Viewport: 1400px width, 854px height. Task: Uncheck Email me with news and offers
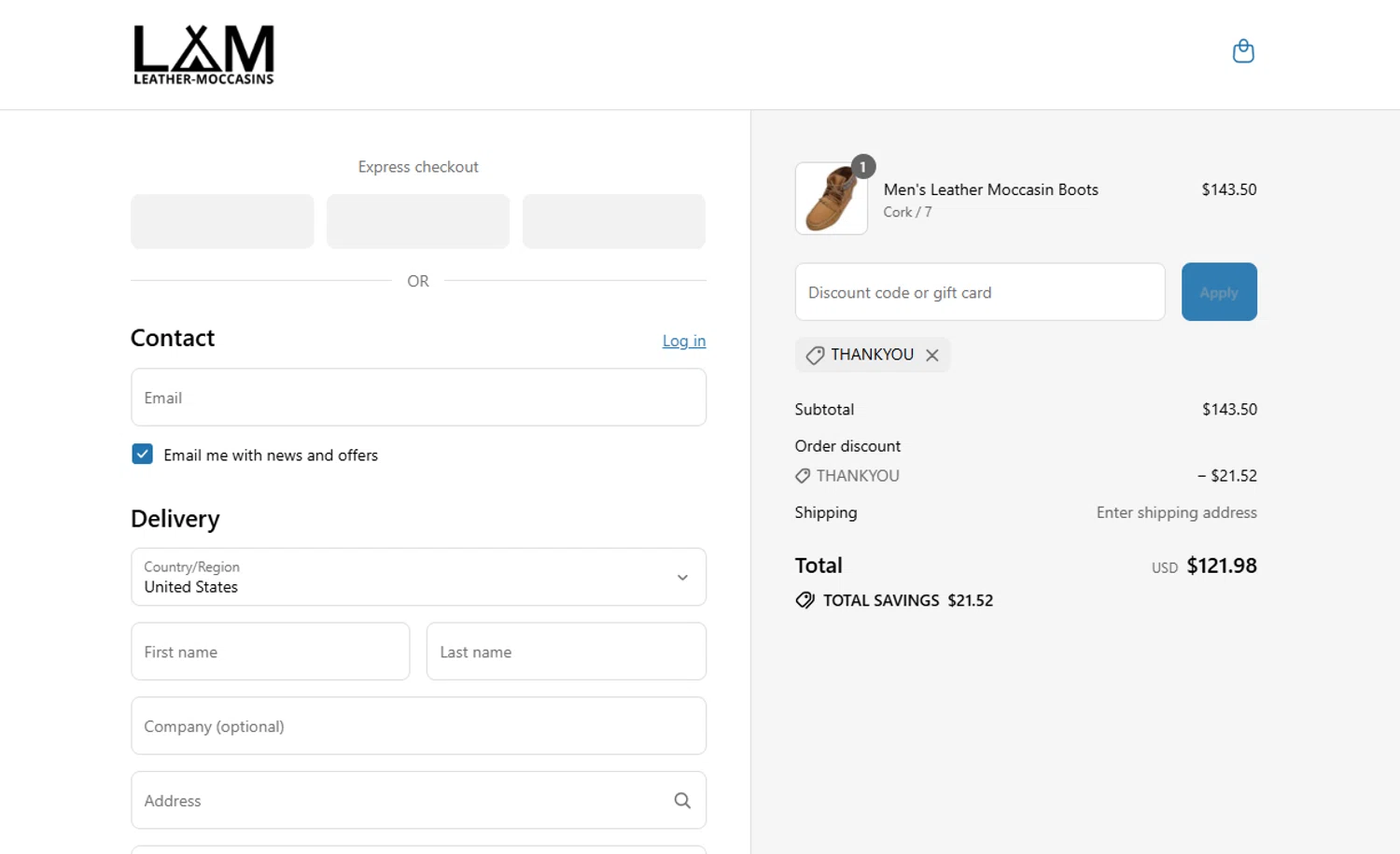pos(142,455)
